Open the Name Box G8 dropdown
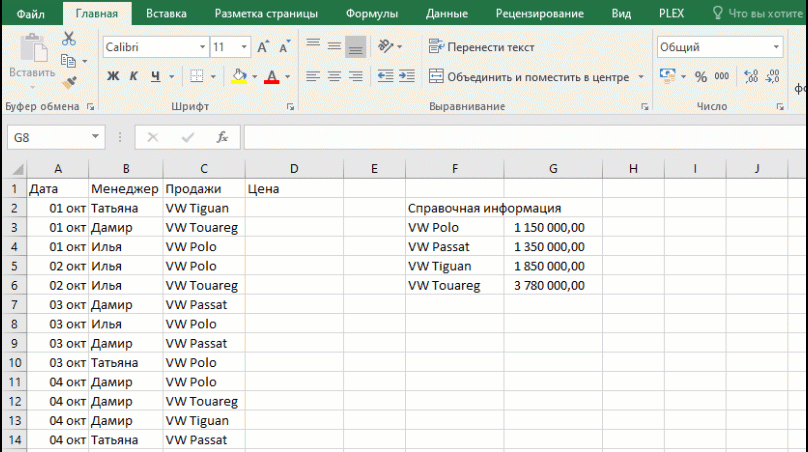808x452 pixels. (95, 137)
